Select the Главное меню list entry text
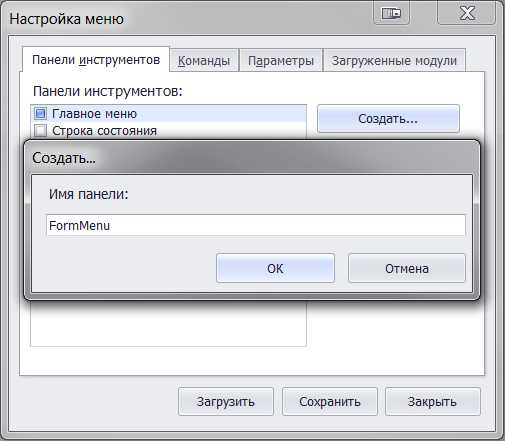 click(94, 114)
